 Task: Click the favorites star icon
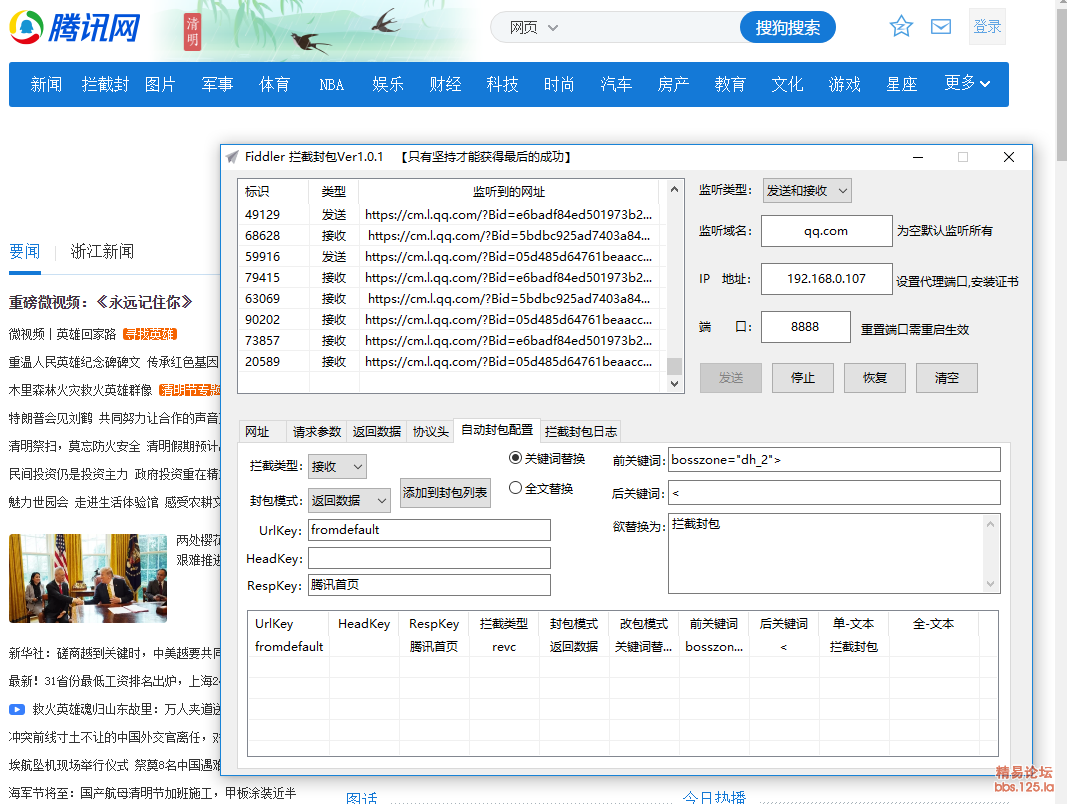coord(901,27)
